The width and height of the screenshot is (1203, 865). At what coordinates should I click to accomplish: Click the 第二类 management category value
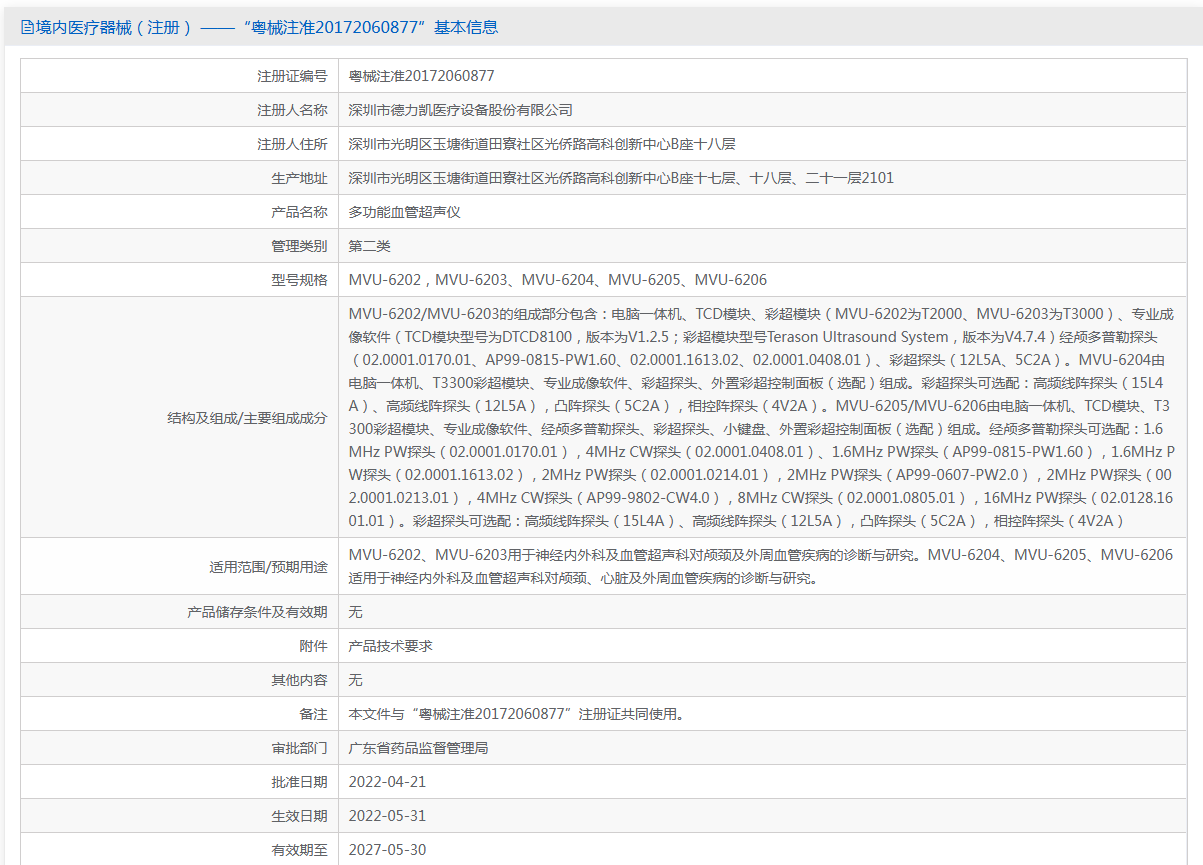[369, 246]
